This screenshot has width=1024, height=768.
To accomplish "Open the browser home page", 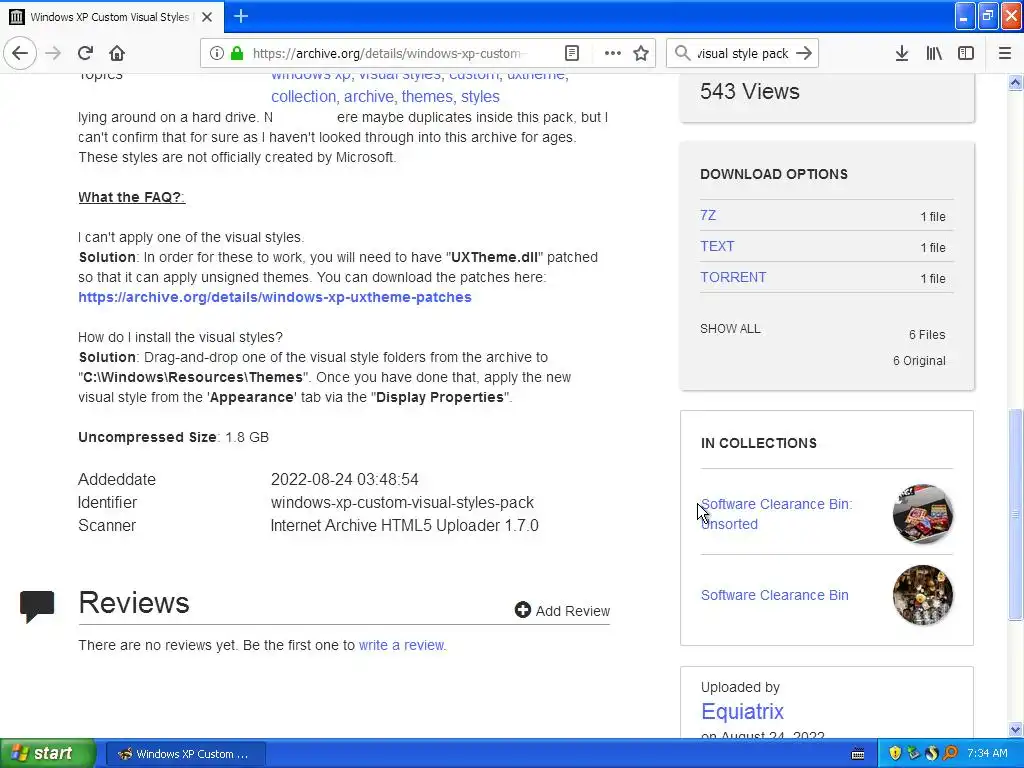I will 117,54.
